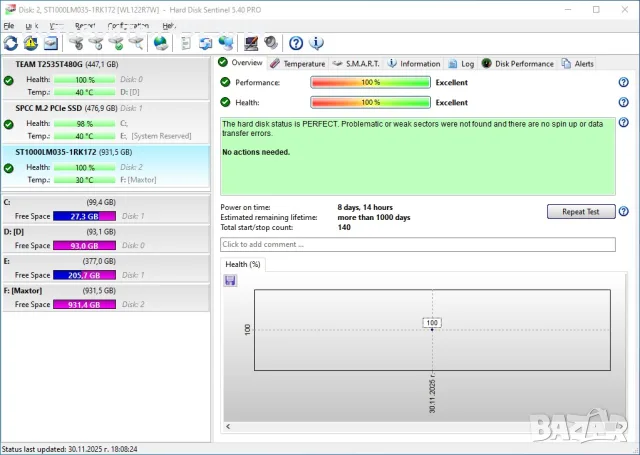Click the 98 % health bar of SPCC SSD
Image resolution: width=640 pixels, height=455 pixels.
click(x=84, y=124)
